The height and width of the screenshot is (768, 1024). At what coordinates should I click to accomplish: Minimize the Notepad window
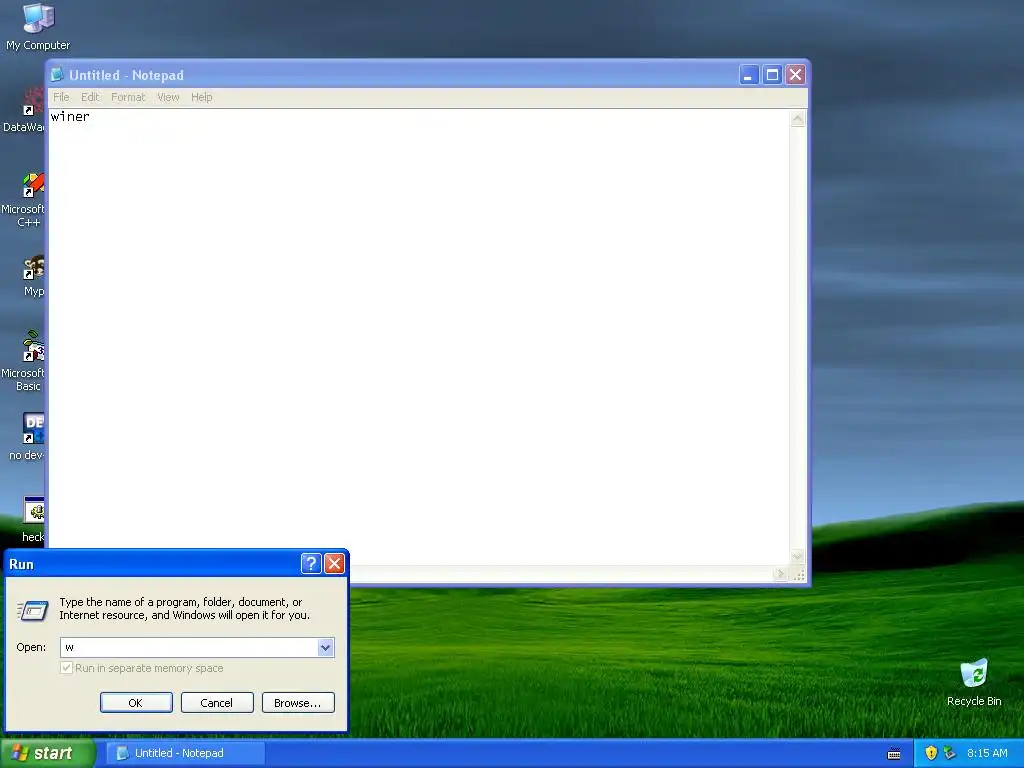[x=748, y=74]
